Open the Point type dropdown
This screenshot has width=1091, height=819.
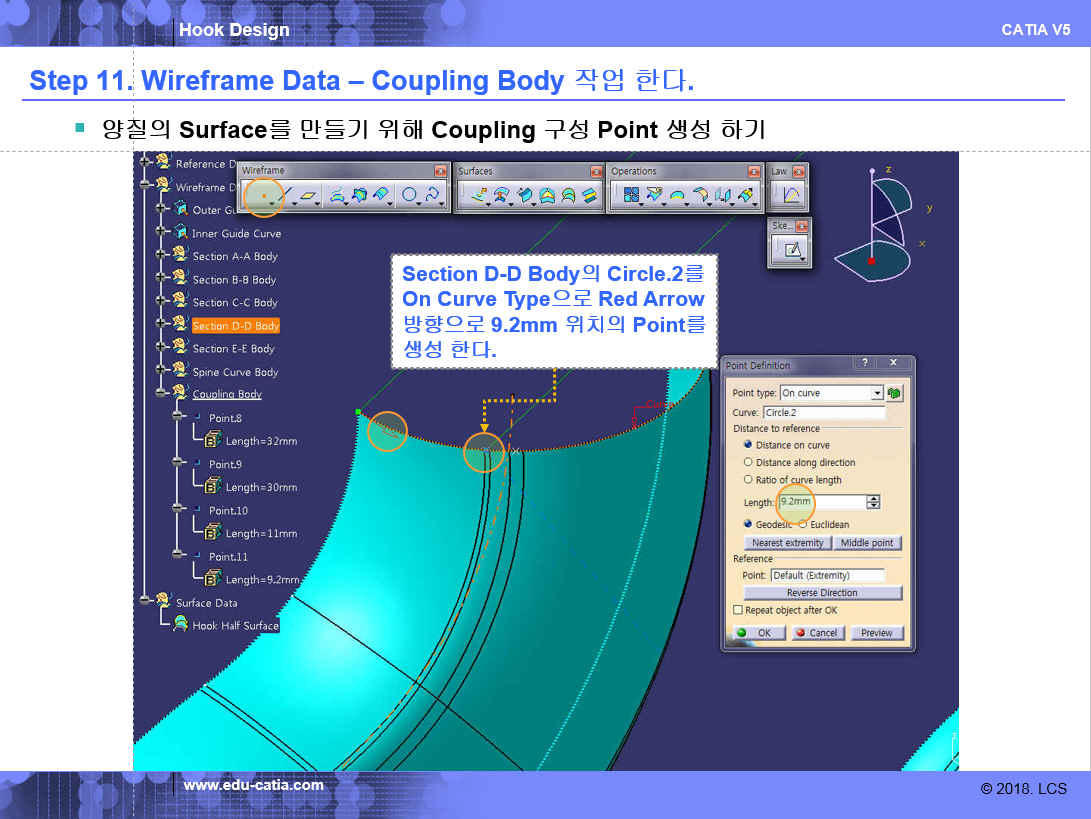click(877, 393)
